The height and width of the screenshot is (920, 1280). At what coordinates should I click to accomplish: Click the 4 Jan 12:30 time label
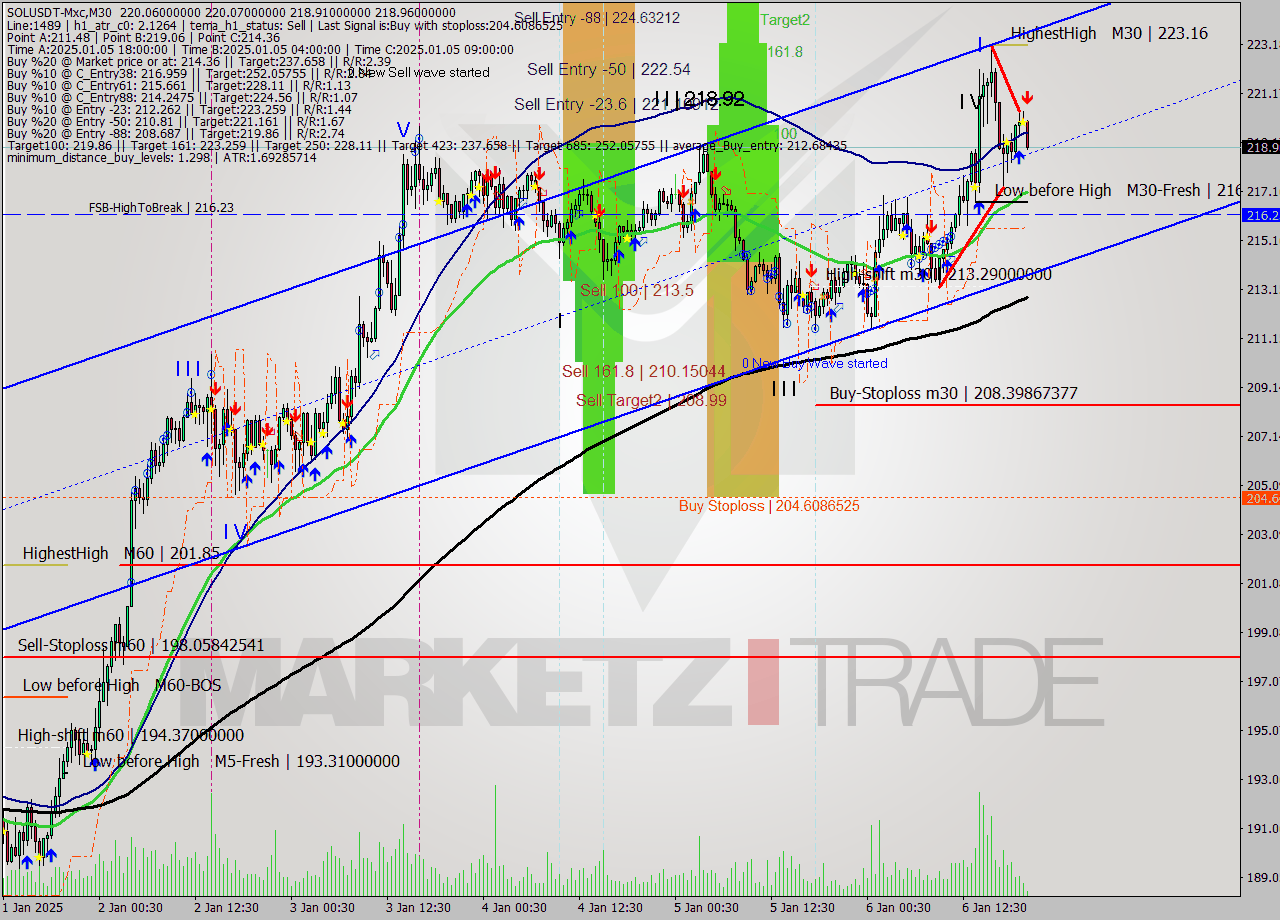coord(611,907)
